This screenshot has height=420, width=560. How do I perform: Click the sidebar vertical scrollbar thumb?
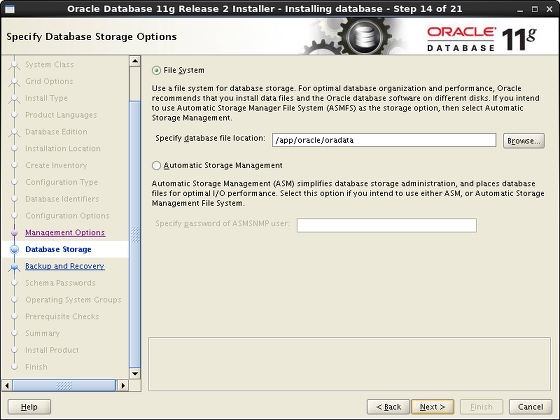135,234
